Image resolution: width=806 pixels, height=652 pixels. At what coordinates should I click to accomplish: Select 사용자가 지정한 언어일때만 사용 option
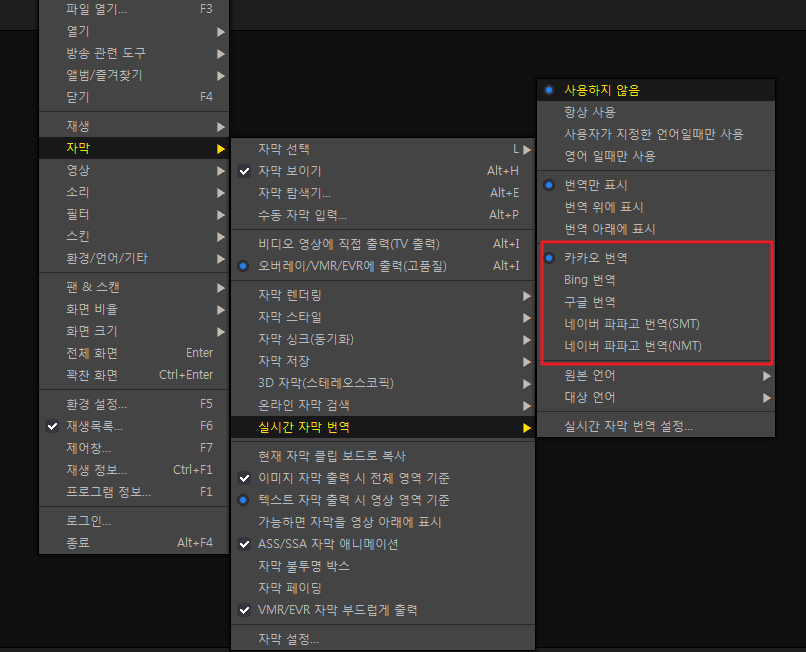point(656,135)
